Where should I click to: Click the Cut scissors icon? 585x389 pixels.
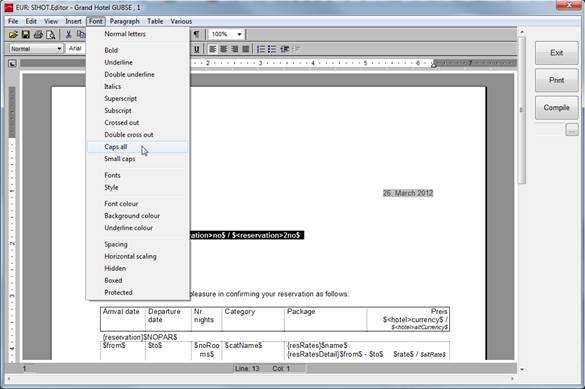tap(68, 35)
